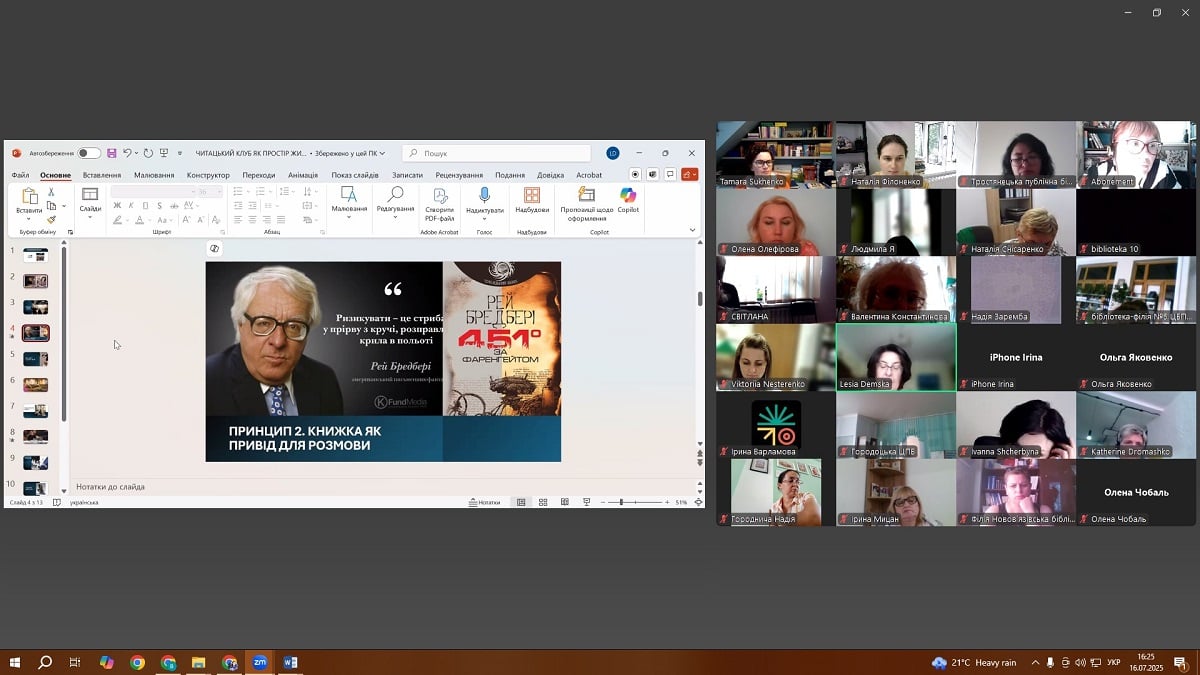Screen dimensions: 1200x675
Task: Toggle Italic (К) formatting
Action: (x=131, y=205)
